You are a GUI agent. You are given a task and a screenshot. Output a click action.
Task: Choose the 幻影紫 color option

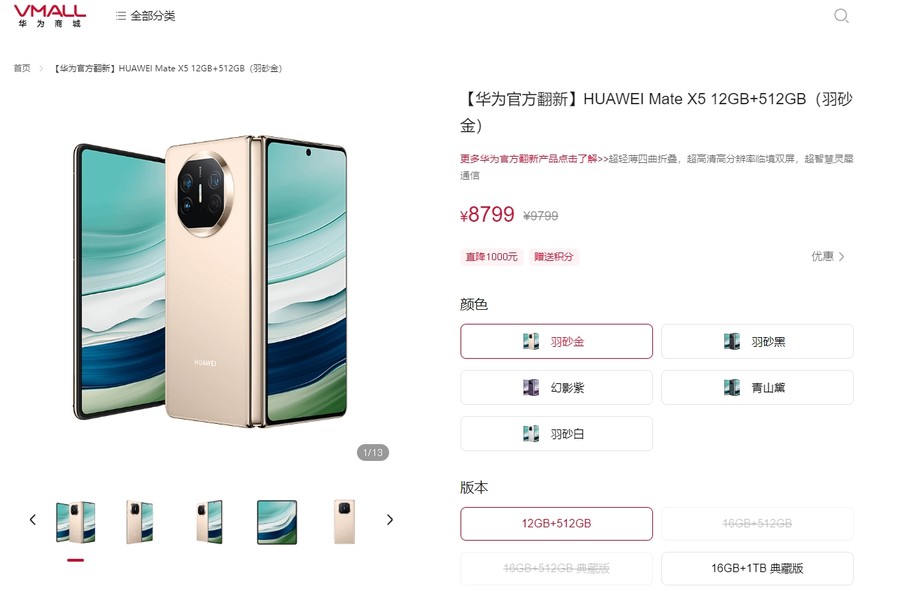point(556,387)
